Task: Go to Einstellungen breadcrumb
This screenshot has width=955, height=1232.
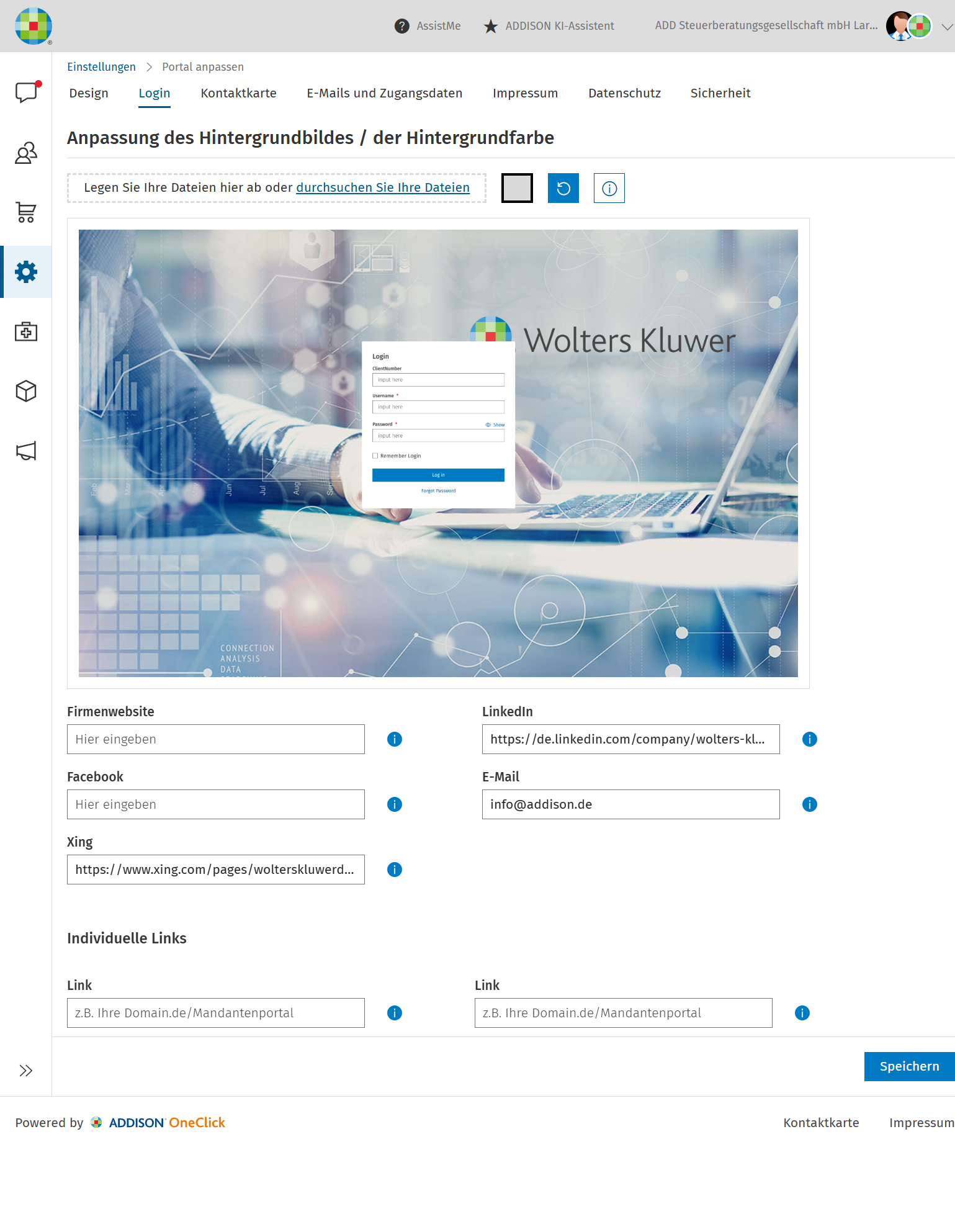Action: pos(101,67)
